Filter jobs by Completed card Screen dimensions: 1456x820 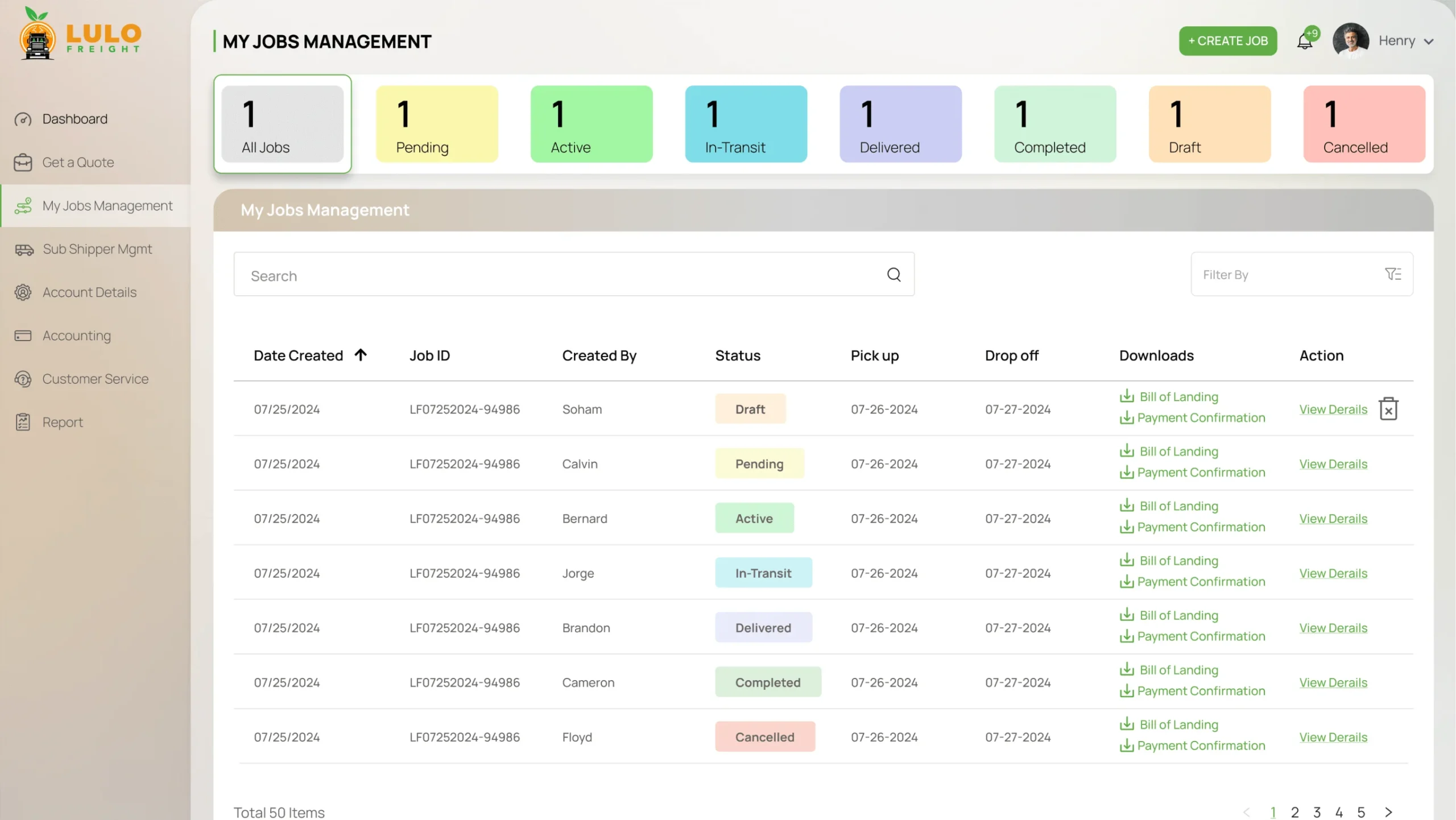pyautogui.click(x=1055, y=124)
